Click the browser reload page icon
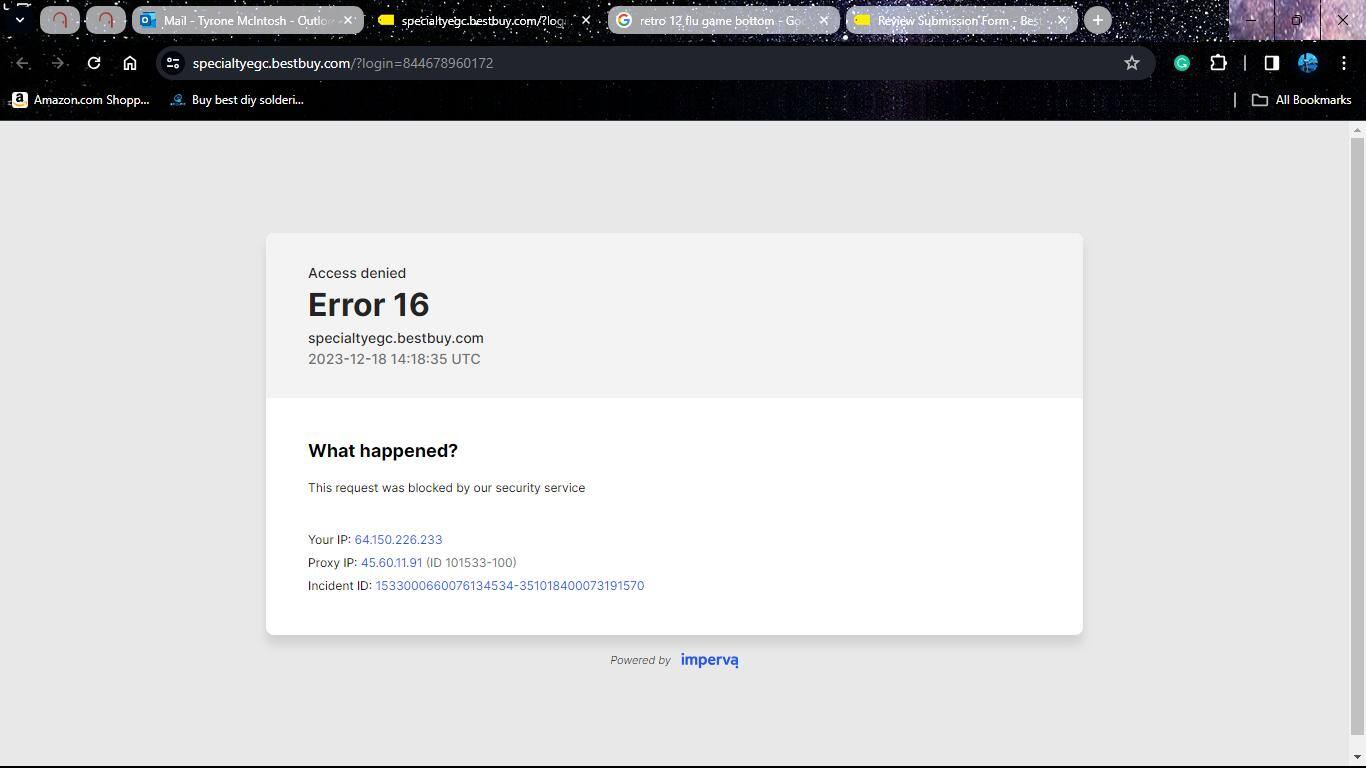The image size is (1366, 768). (94, 63)
